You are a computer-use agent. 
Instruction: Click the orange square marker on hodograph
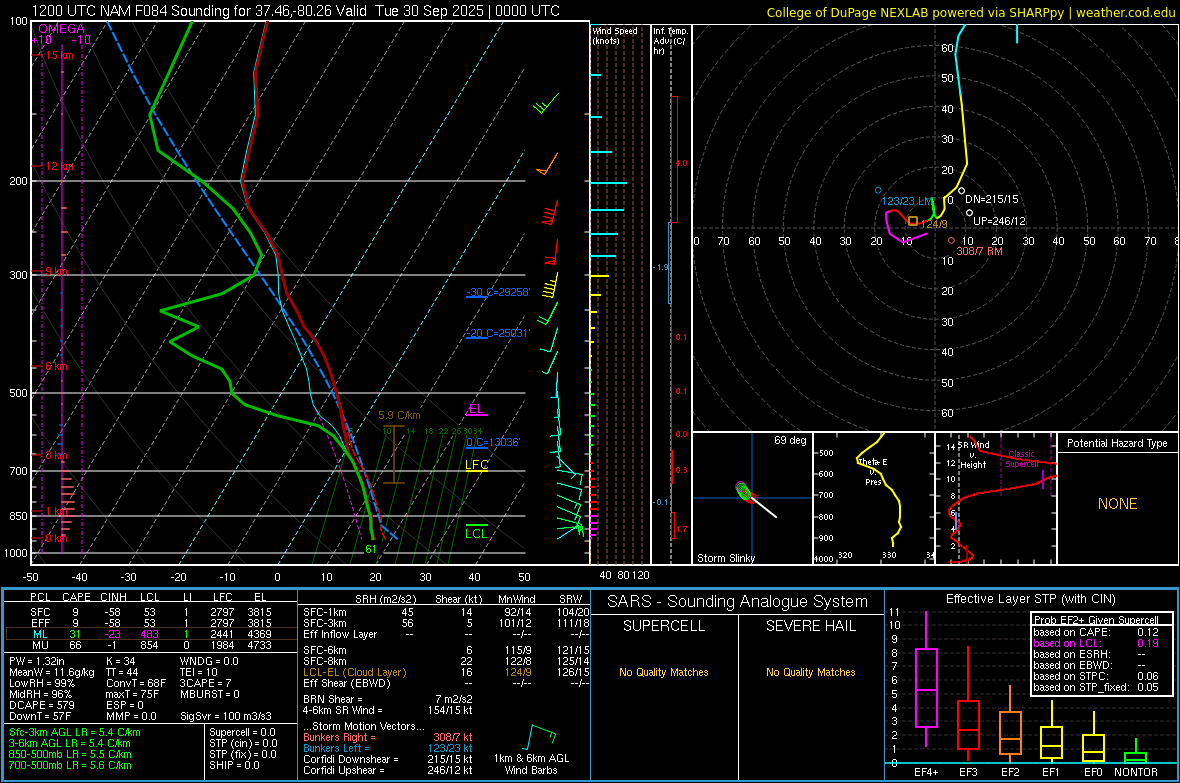pos(912,221)
